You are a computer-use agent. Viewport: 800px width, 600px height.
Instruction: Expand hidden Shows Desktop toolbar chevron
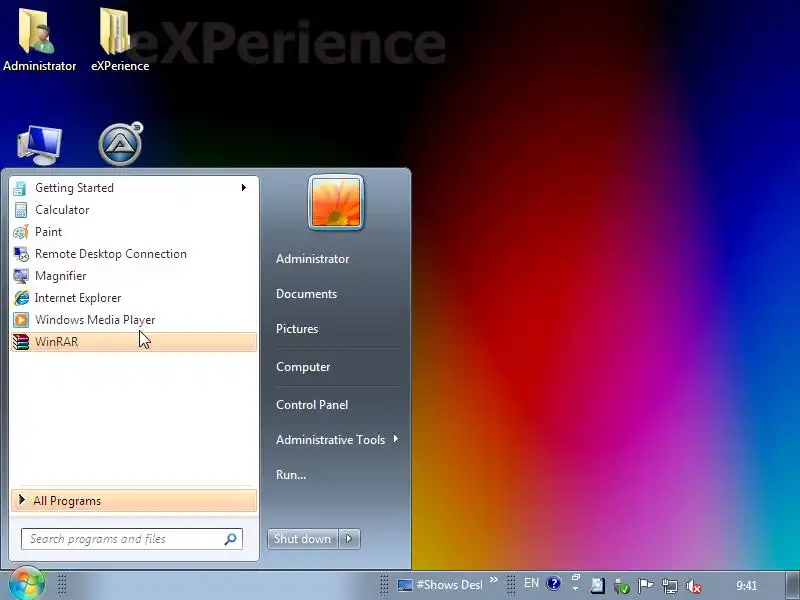click(x=493, y=579)
